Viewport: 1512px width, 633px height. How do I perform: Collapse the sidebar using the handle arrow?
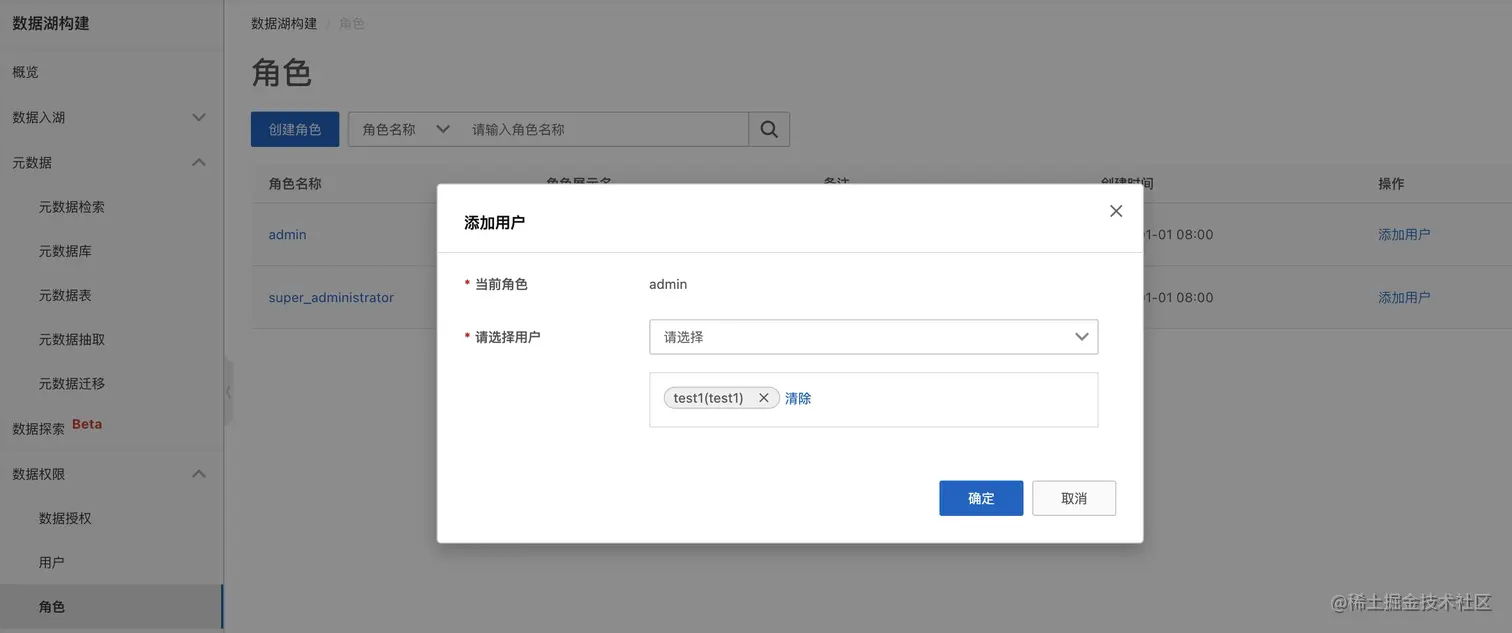(x=228, y=392)
